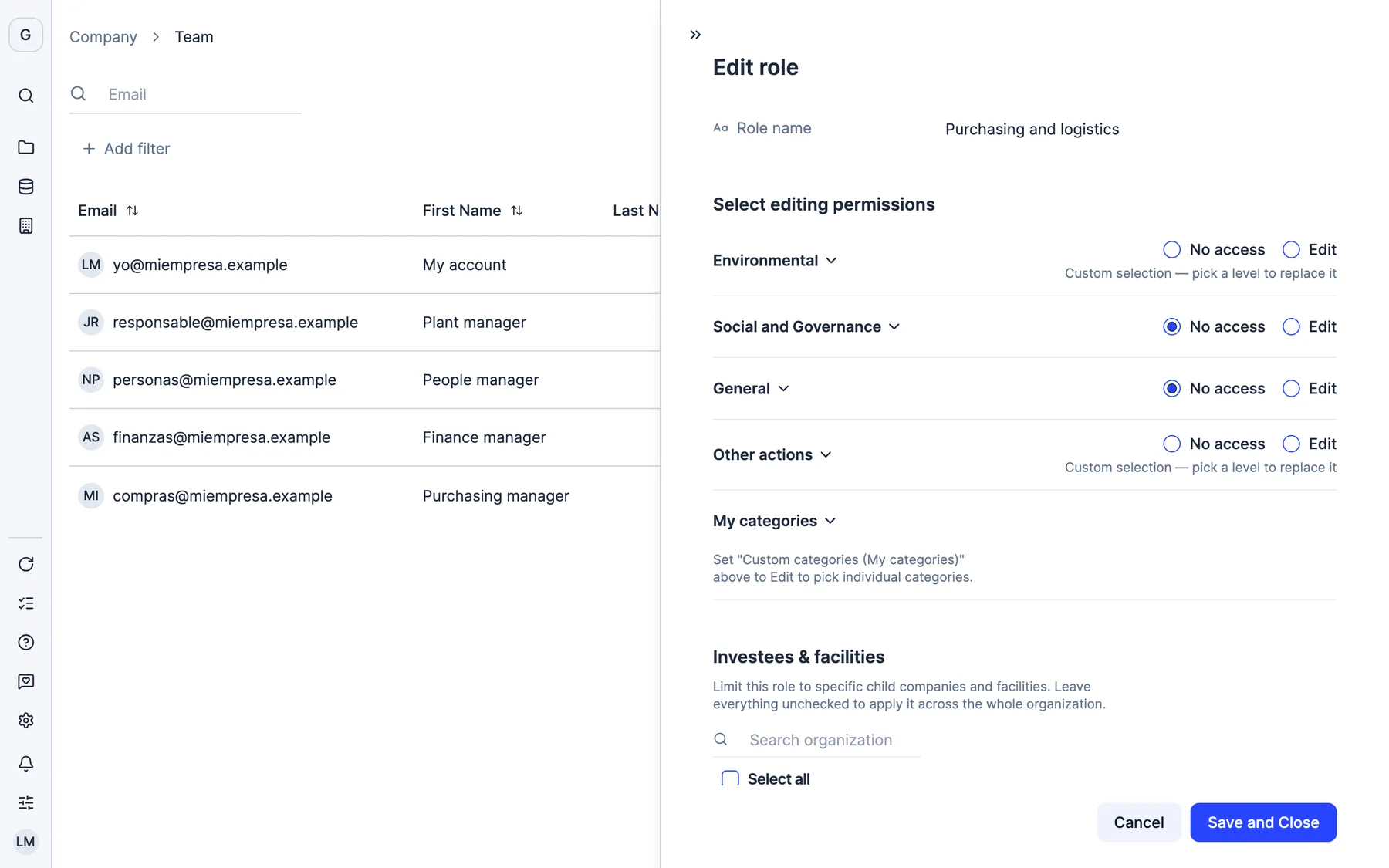Collapse the Edit role panel with the double chevron

(695, 35)
